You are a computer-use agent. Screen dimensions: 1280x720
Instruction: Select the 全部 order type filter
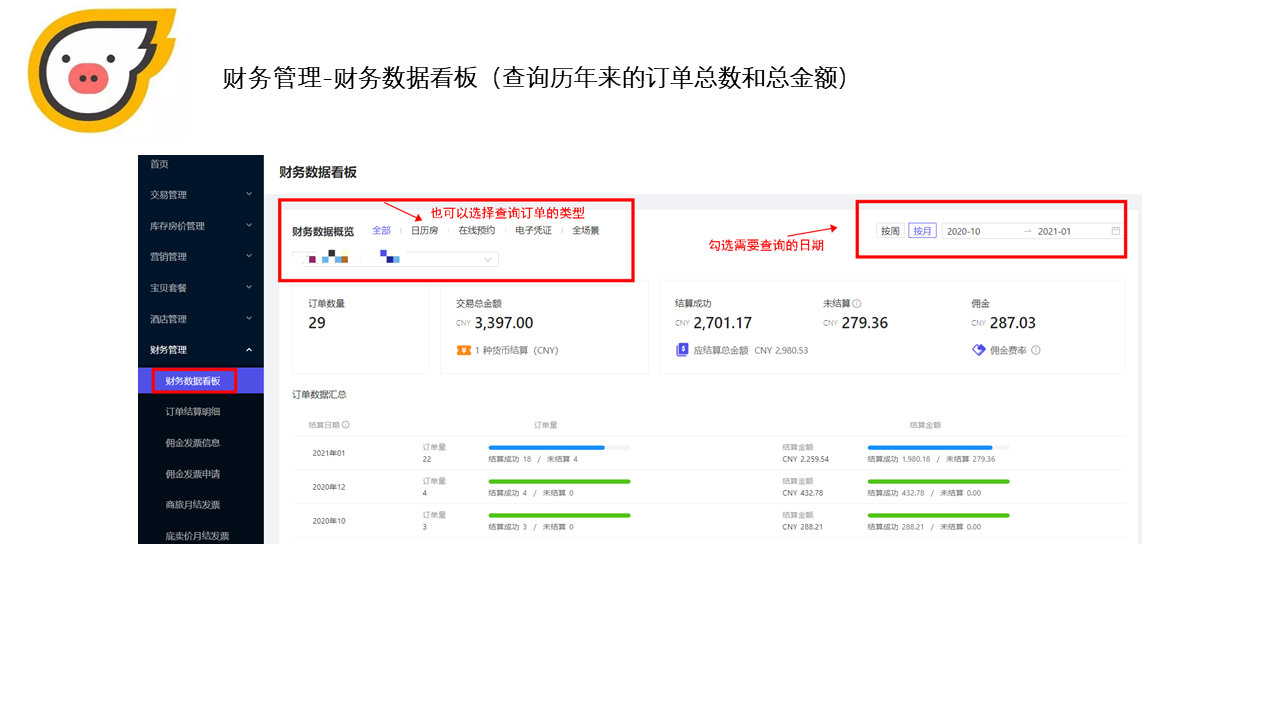[x=381, y=231]
